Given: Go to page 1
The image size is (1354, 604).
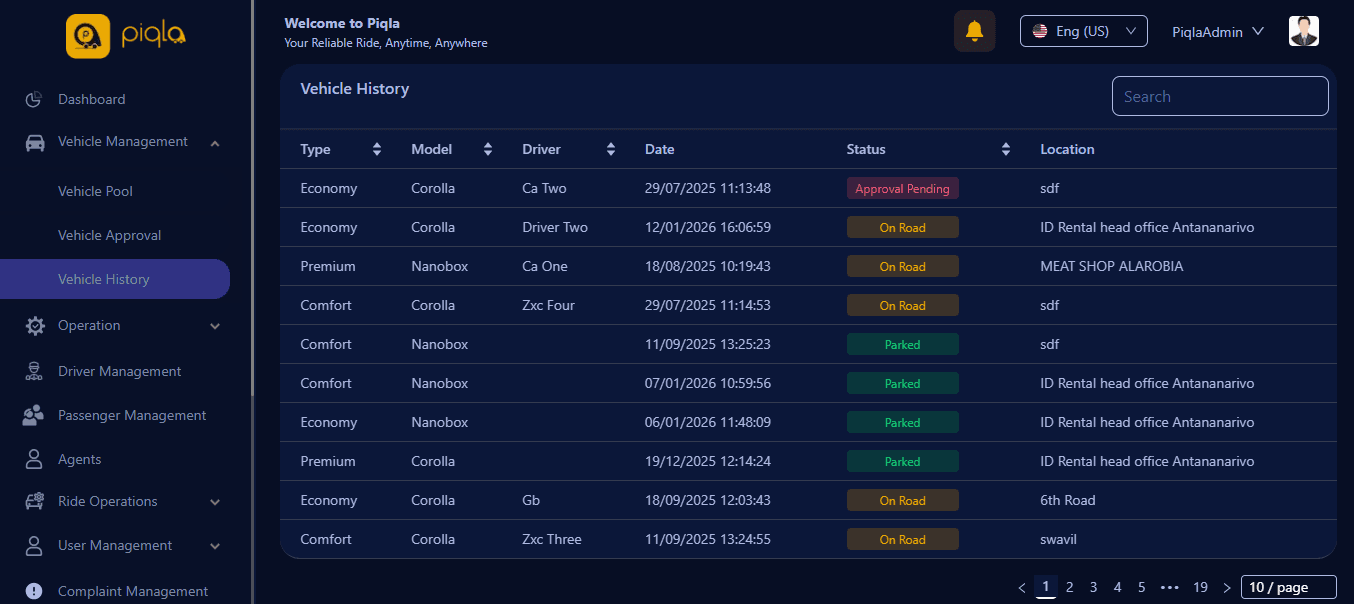Looking at the screenshot, I should (x=1046, y=587).
